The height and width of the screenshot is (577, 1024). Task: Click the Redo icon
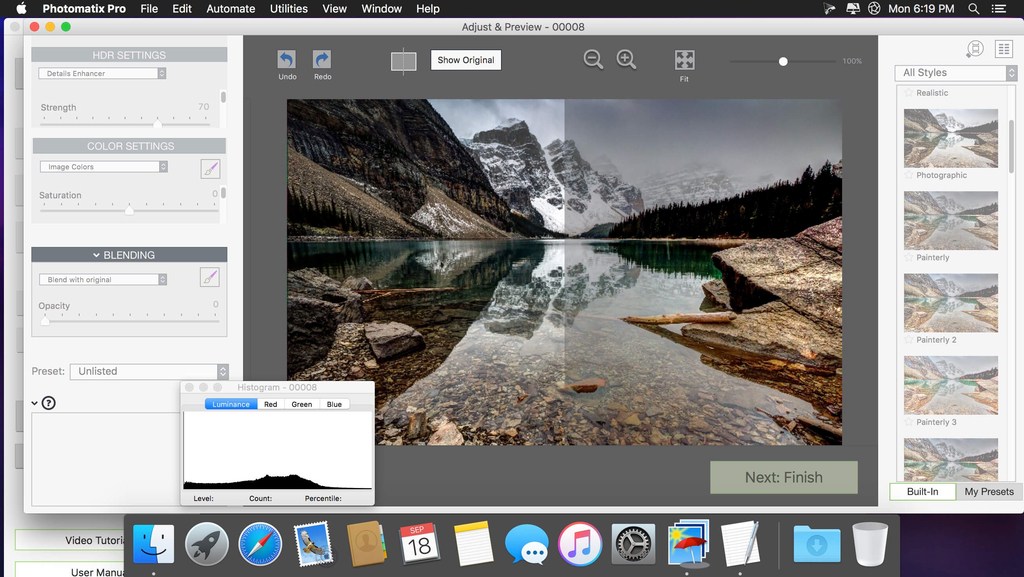point(321,60)
